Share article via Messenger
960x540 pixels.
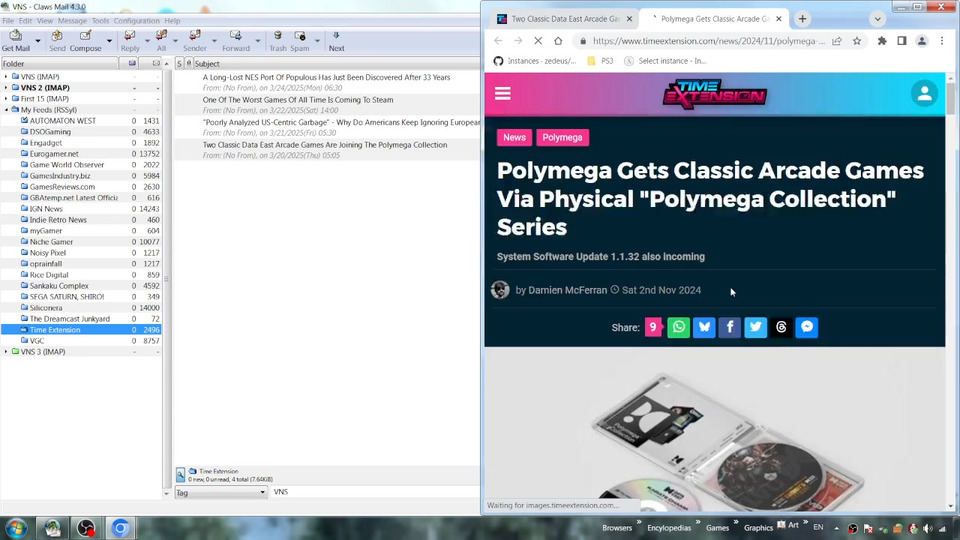tap(807, 327)
